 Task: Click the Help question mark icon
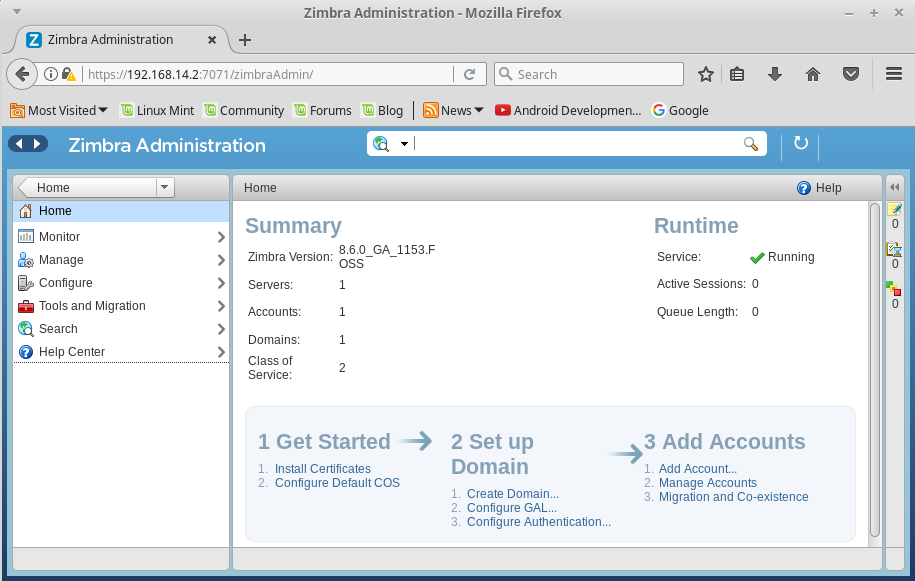click(804, 188)
